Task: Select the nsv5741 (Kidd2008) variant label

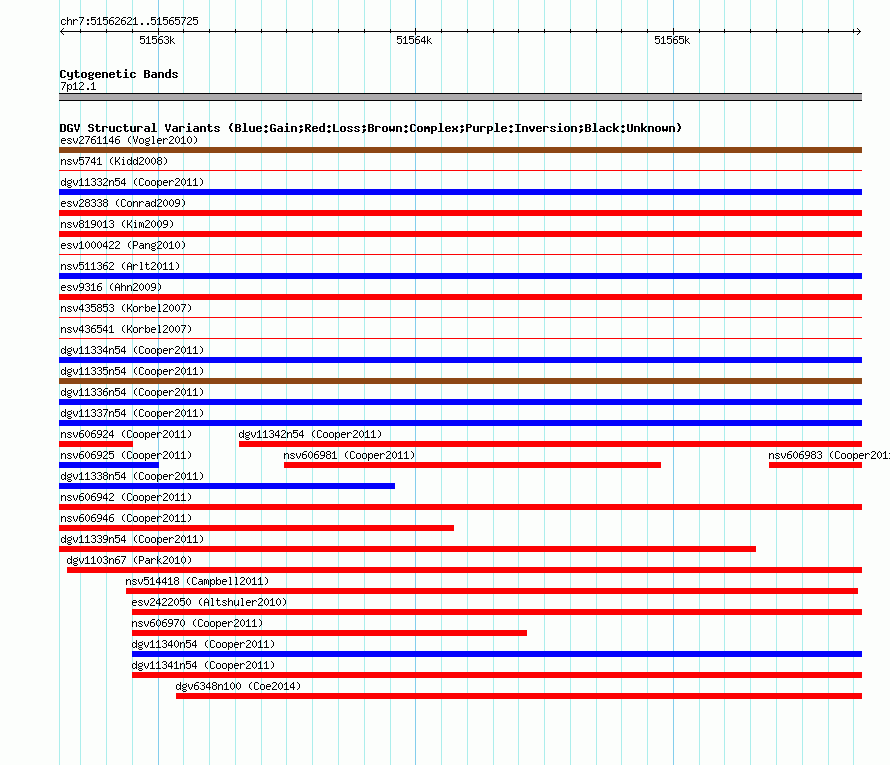Action: point(114,161)
